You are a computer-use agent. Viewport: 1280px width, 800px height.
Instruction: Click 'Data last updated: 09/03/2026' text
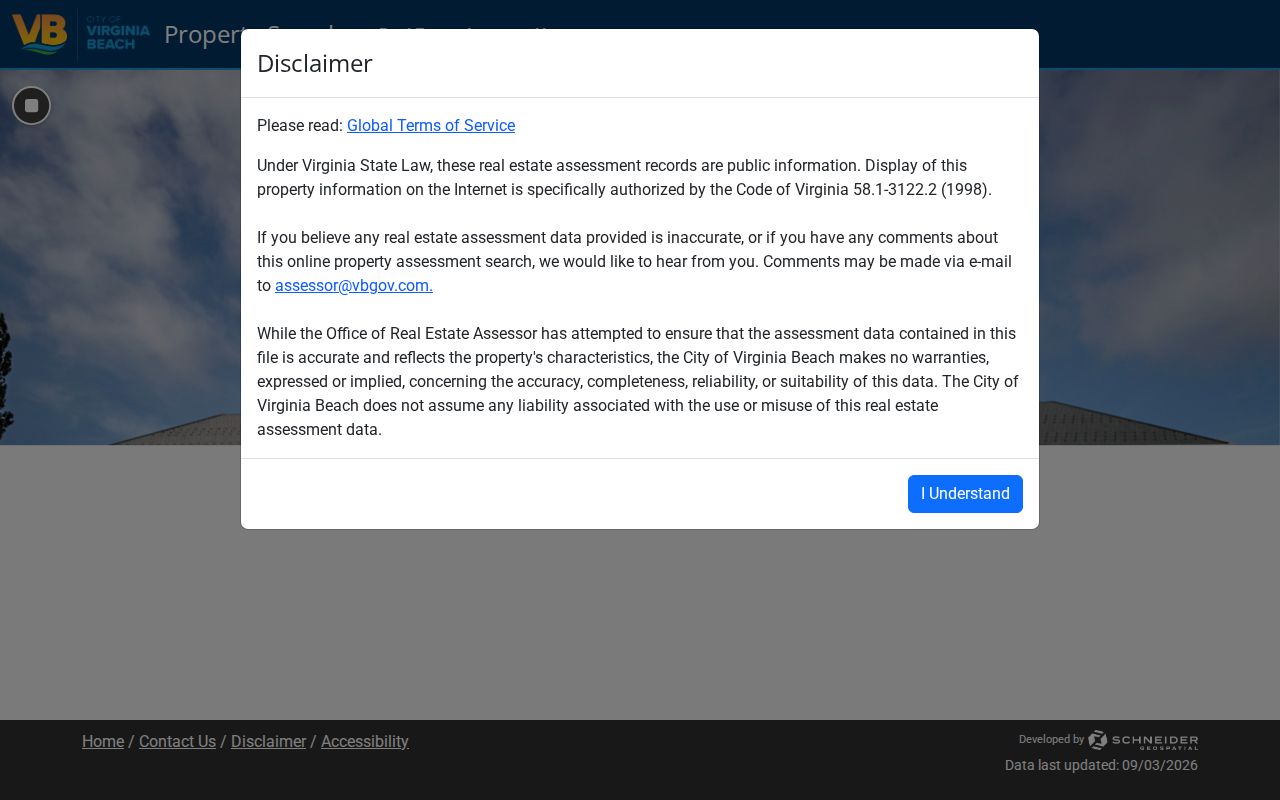[1101, 766]
